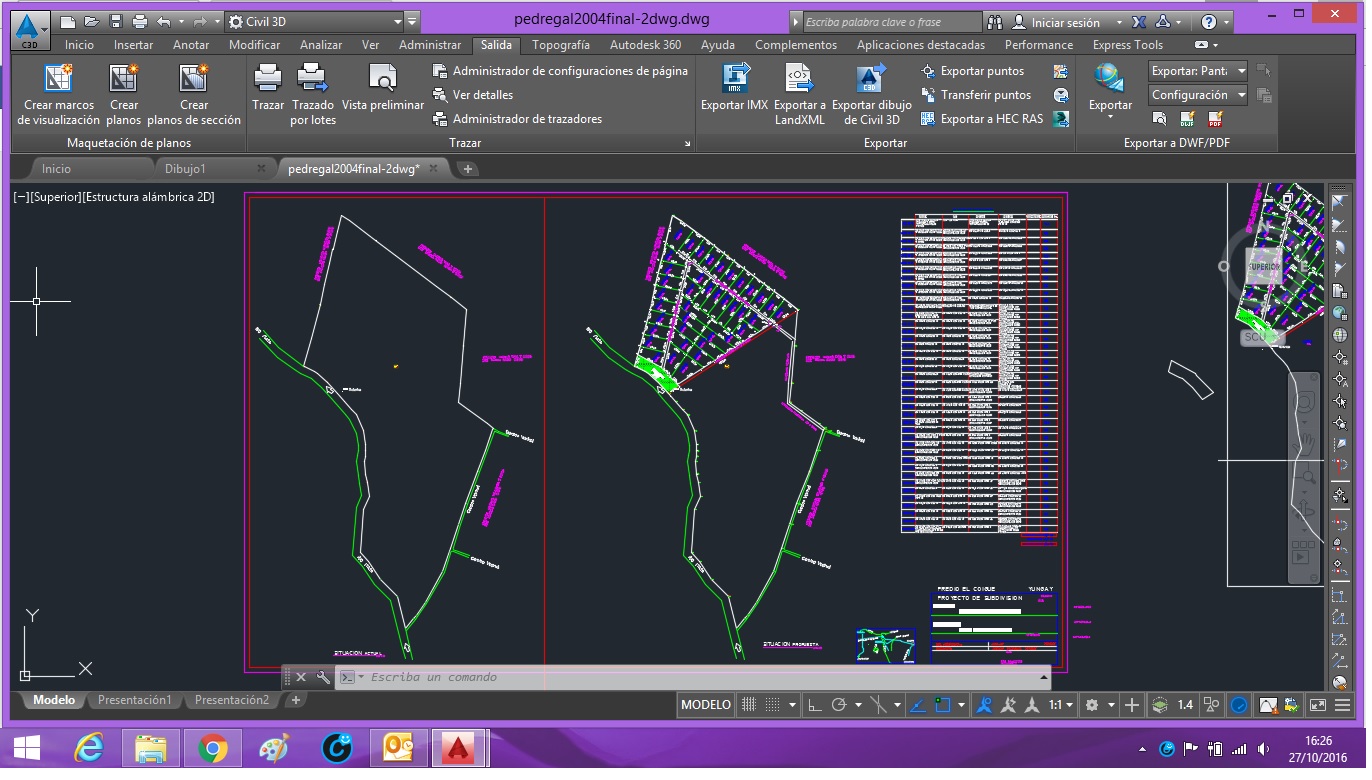
Task: Click Trazado por lotes
Action: pos(313,95)
